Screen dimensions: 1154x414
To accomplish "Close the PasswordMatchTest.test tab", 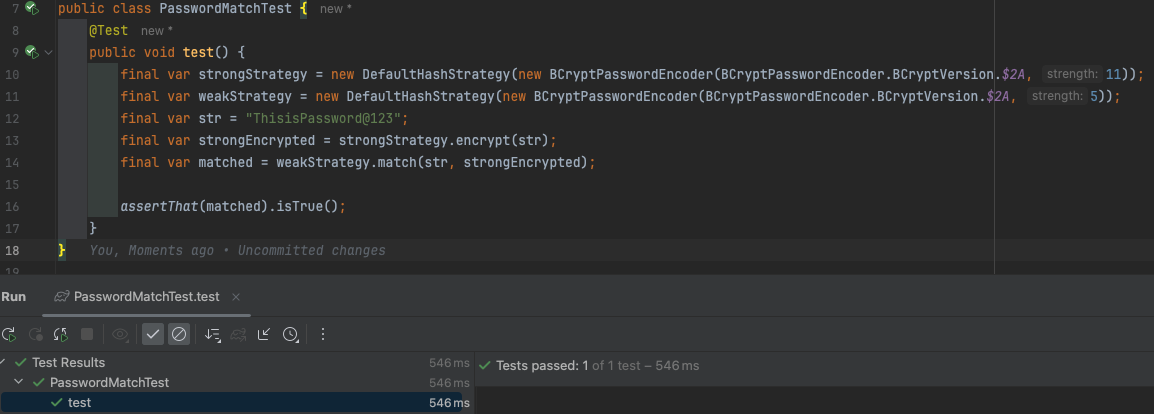I will pyautogui.click(x=236, y=297).
